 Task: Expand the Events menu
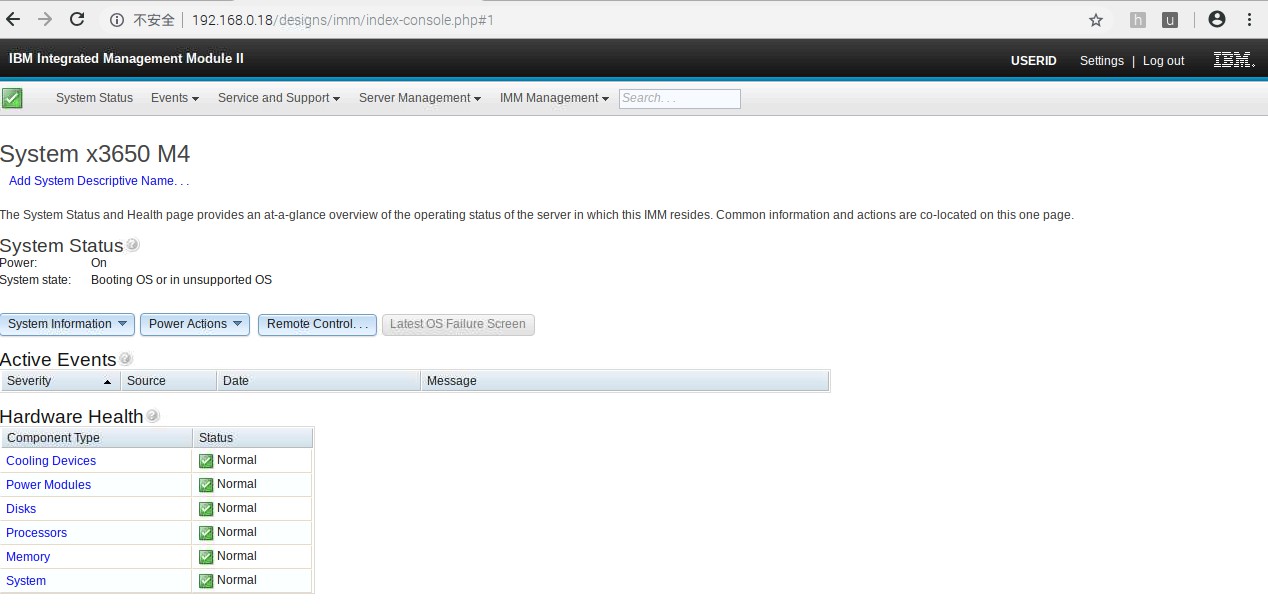tap(174, 97)
